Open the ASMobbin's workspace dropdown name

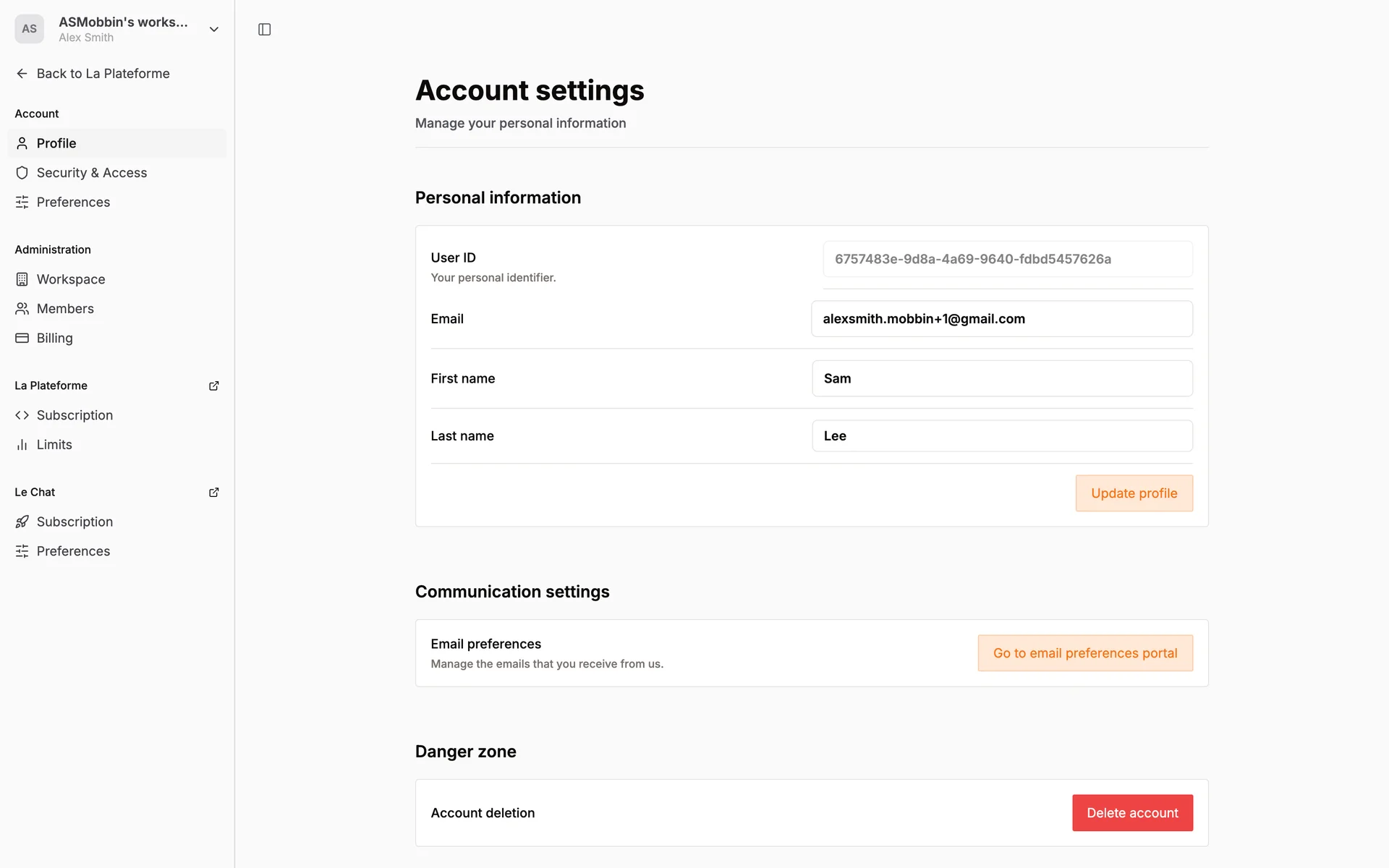123,22
